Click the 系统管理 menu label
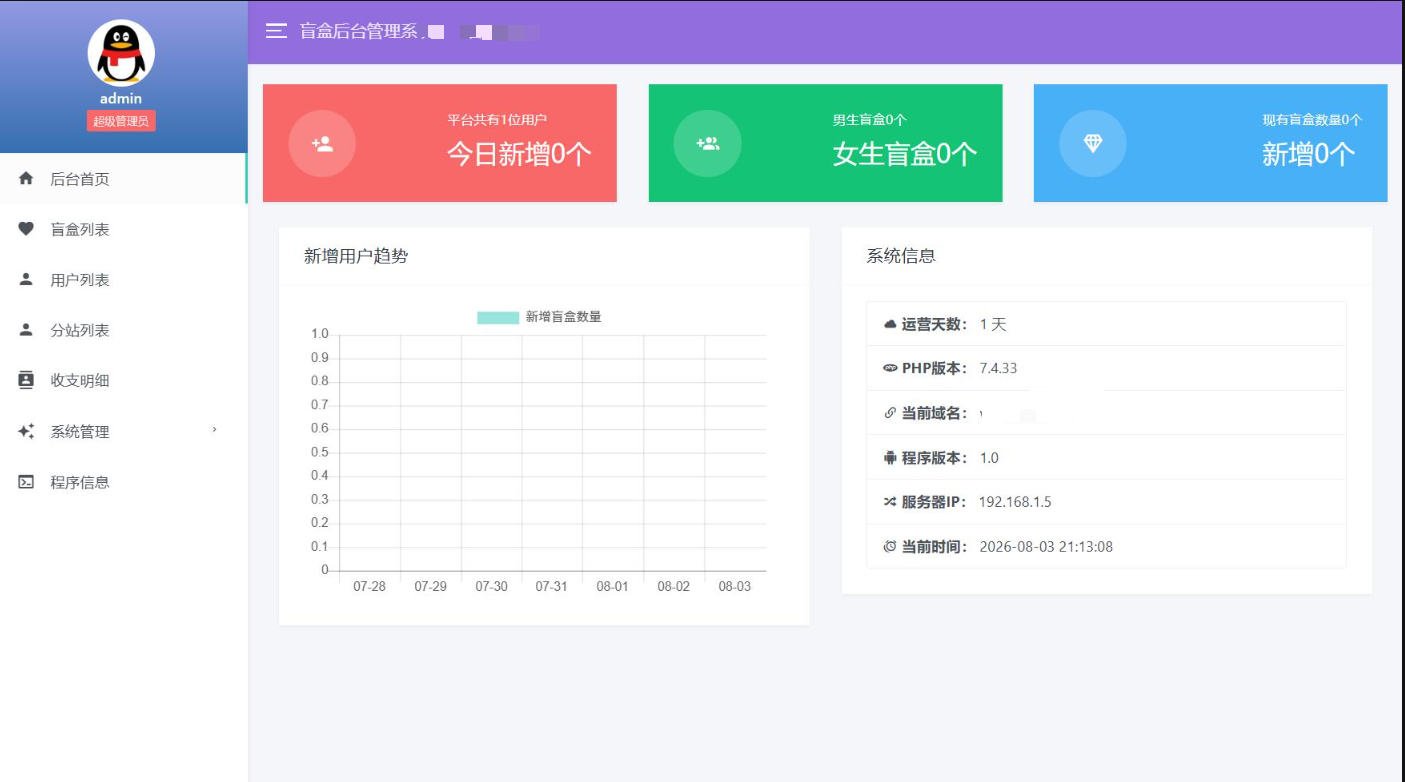 (x=80, y=432)
